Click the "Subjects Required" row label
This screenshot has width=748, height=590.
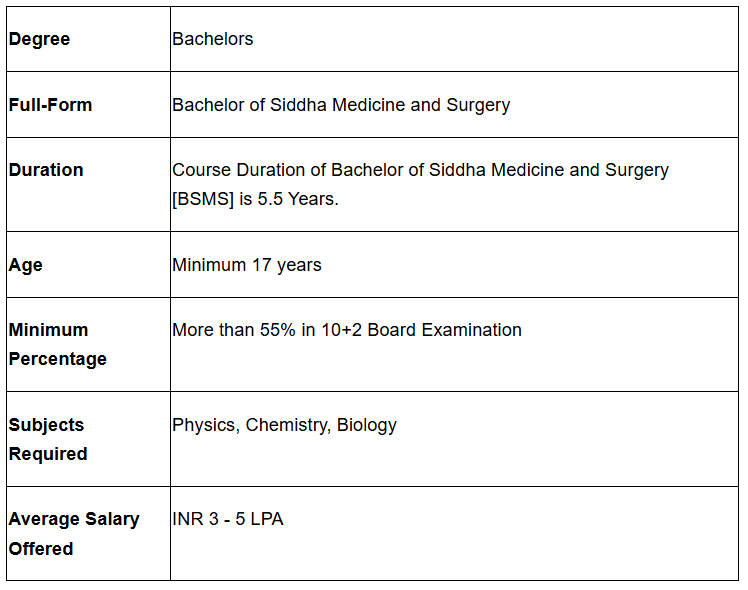(x=48, y=439)
